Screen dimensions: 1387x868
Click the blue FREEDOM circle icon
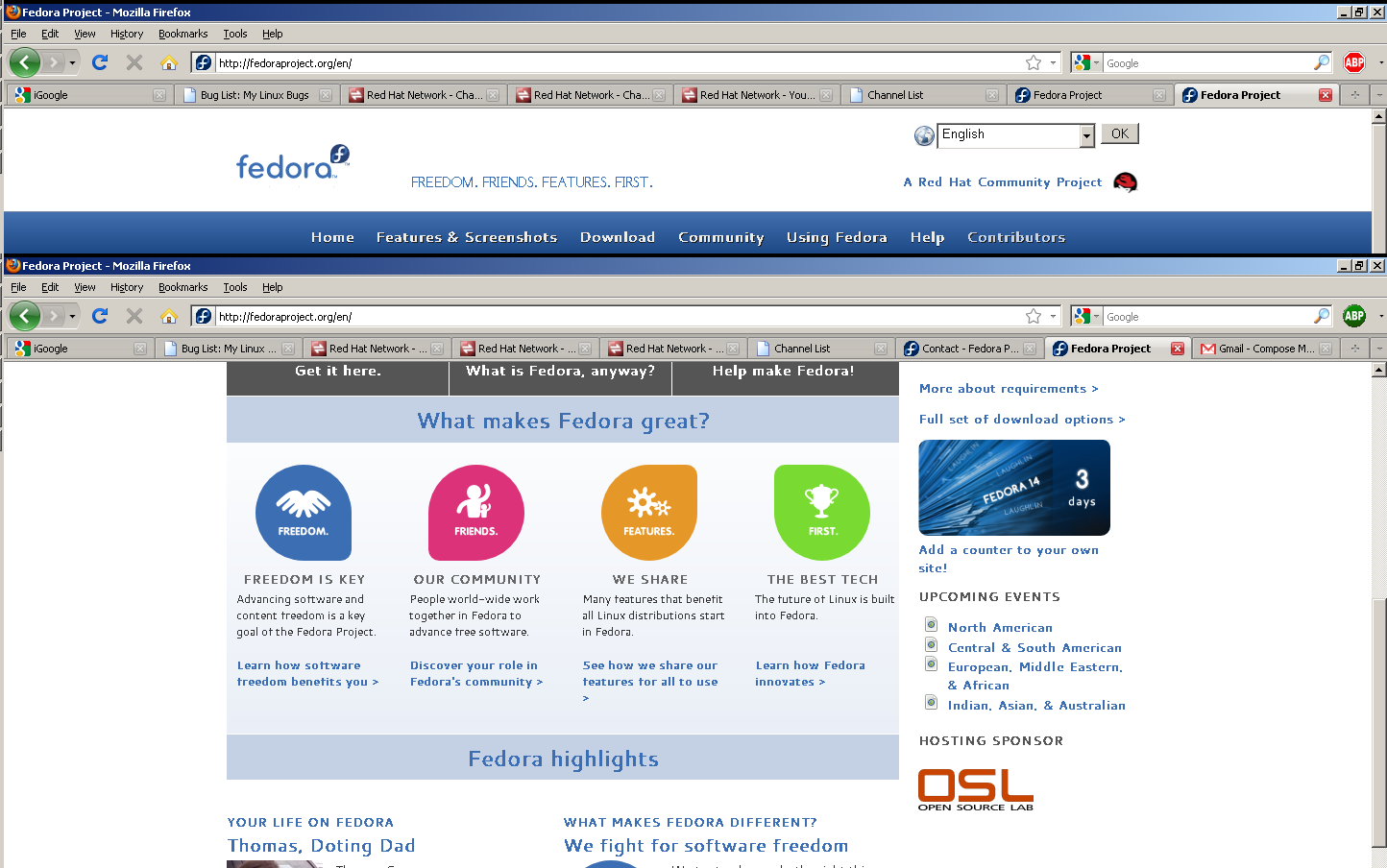click(304, 513)
